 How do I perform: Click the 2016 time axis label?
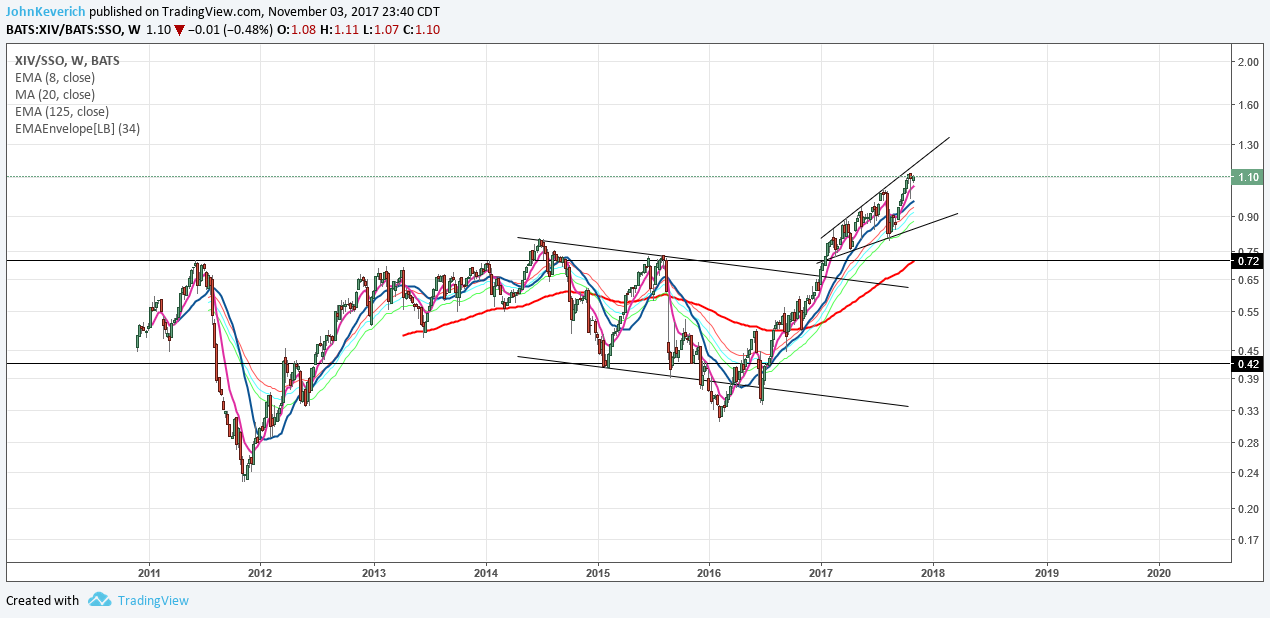(x=709, y=573)
